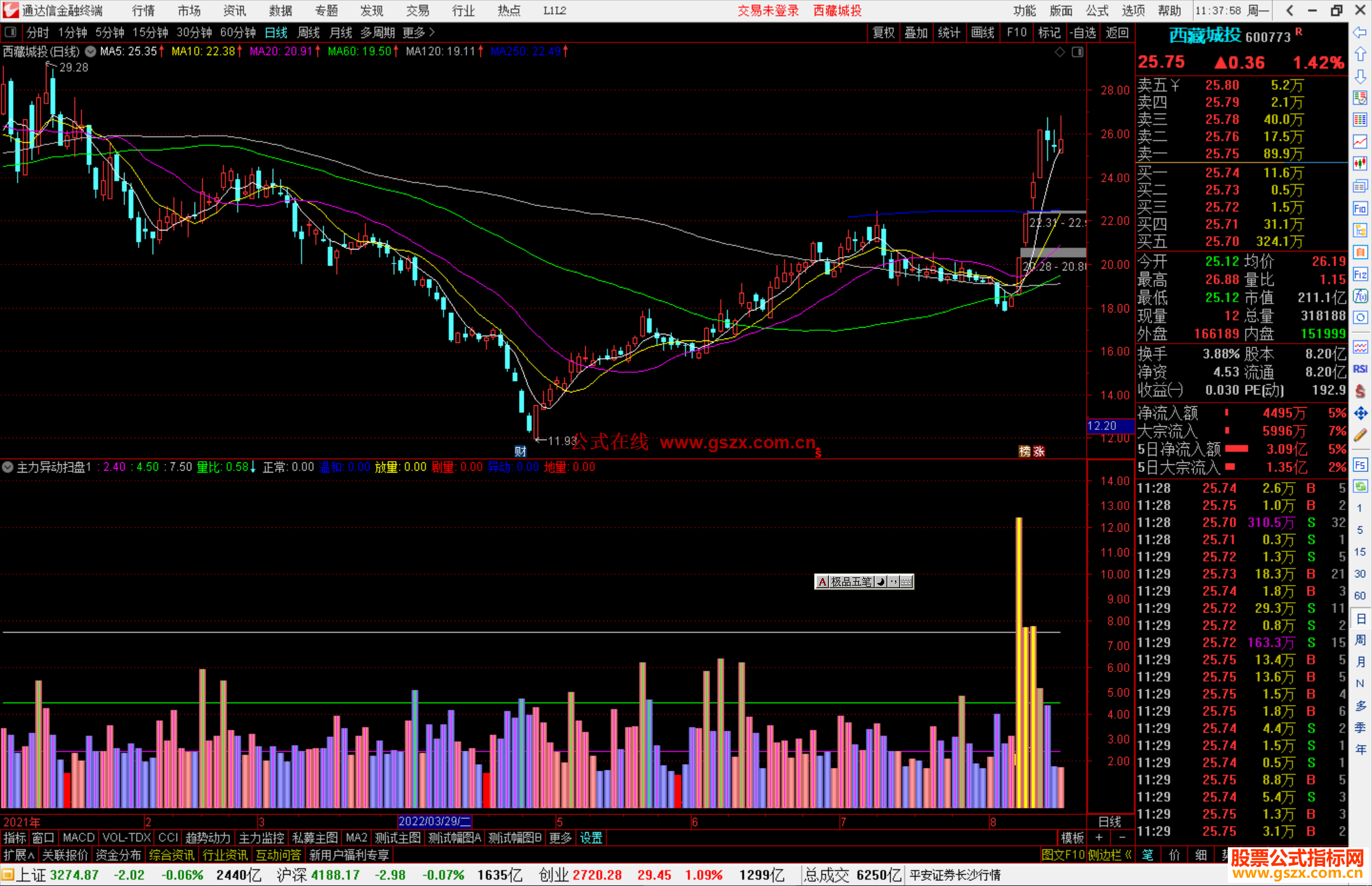Click the 涨 marker under the chart
The image size is (1372, 886).
(x=1039, y=451)
